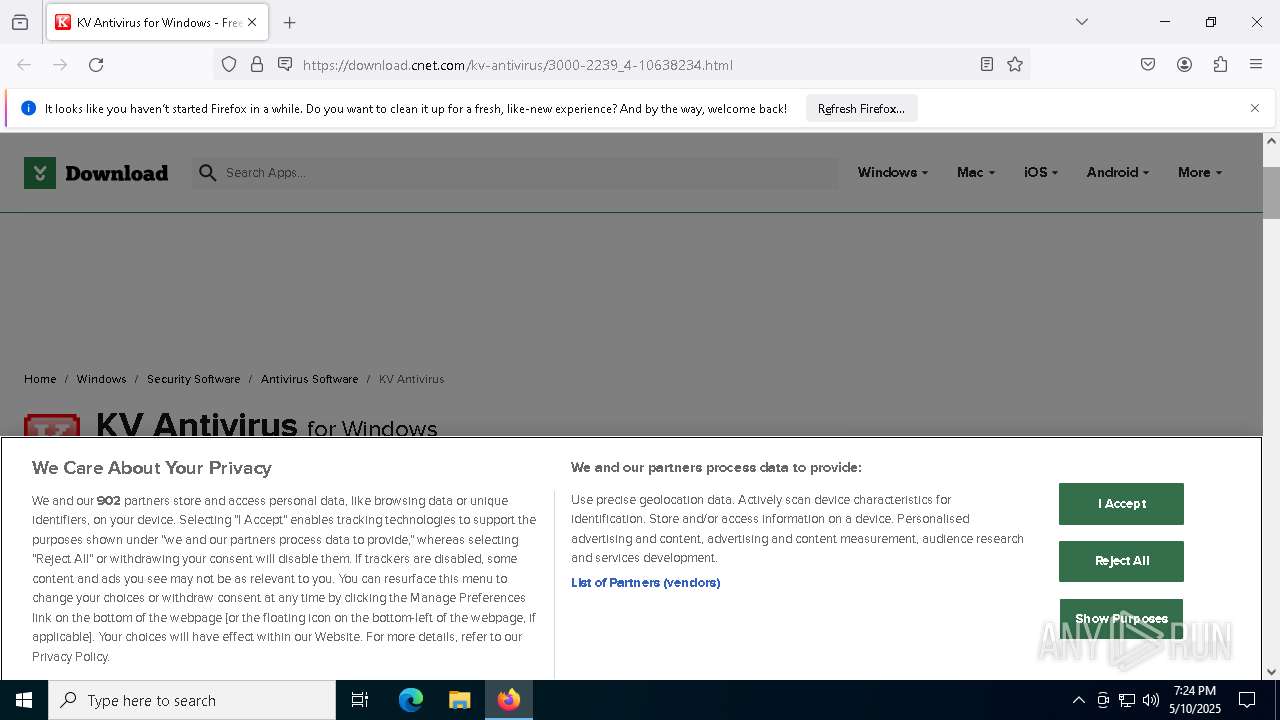The image size is (1280, 720).
Task: Click taskbar Type here to search box
Action: pos(192,700)
